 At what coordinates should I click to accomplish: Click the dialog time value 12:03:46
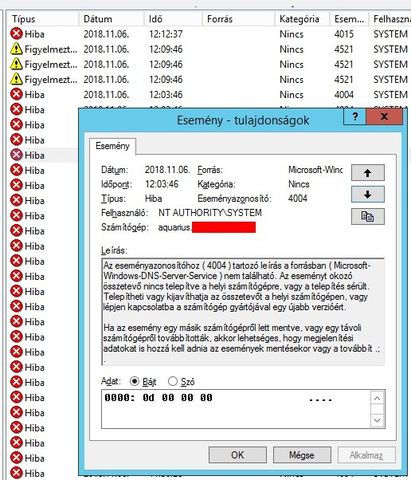[x=162, y=184]
